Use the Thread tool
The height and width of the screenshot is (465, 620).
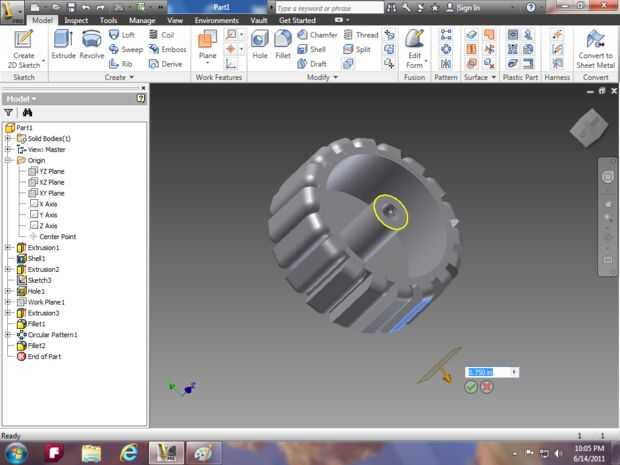pos(361,35)
